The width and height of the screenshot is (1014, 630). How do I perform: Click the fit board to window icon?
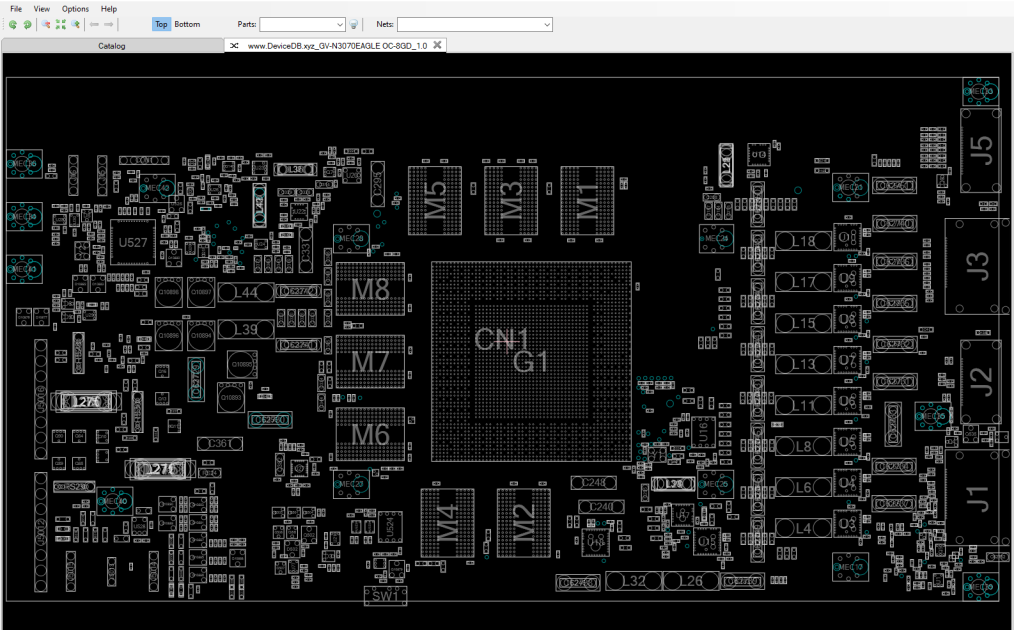[61, 25]
